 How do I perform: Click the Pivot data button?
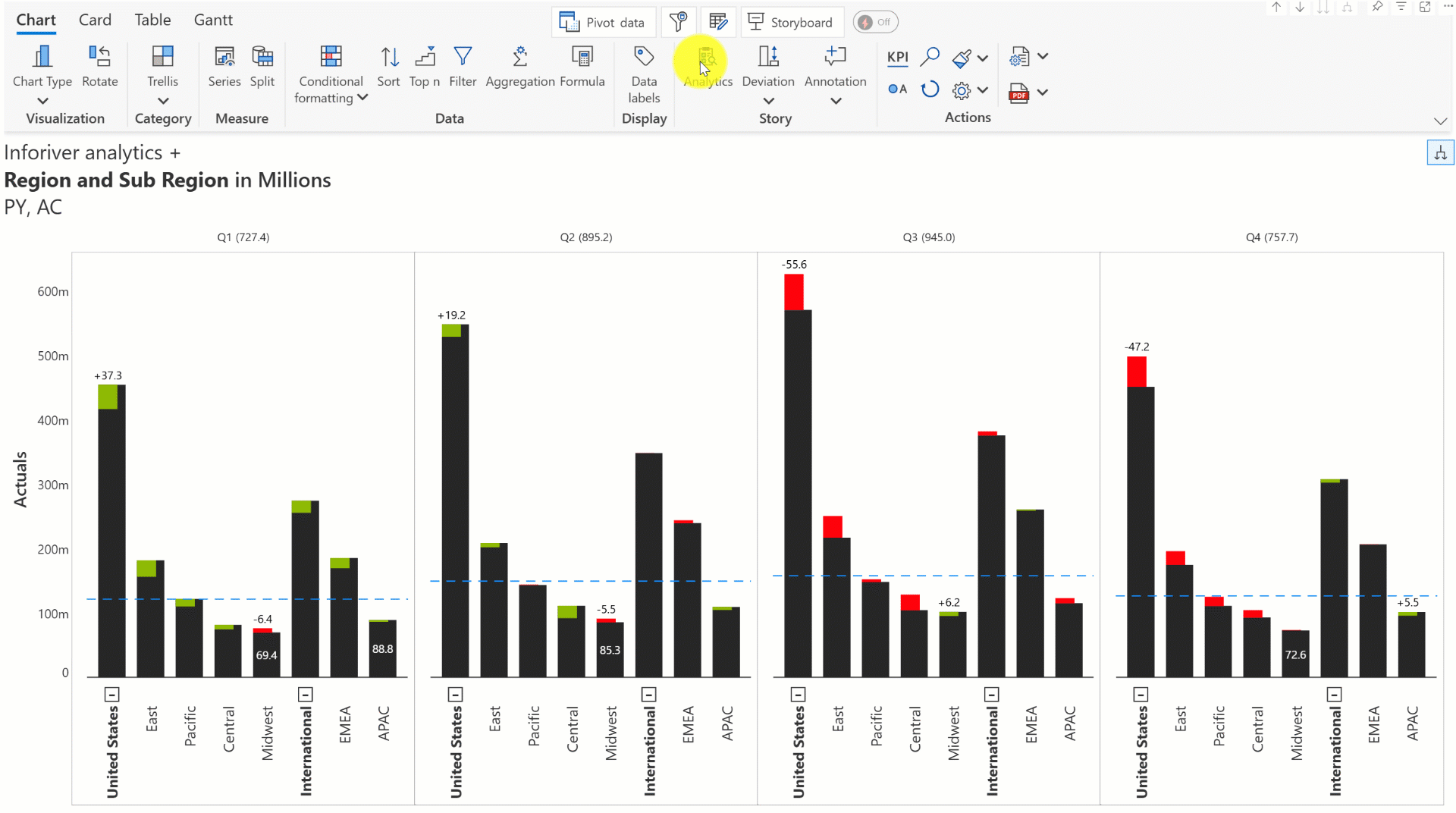point(603,22)
